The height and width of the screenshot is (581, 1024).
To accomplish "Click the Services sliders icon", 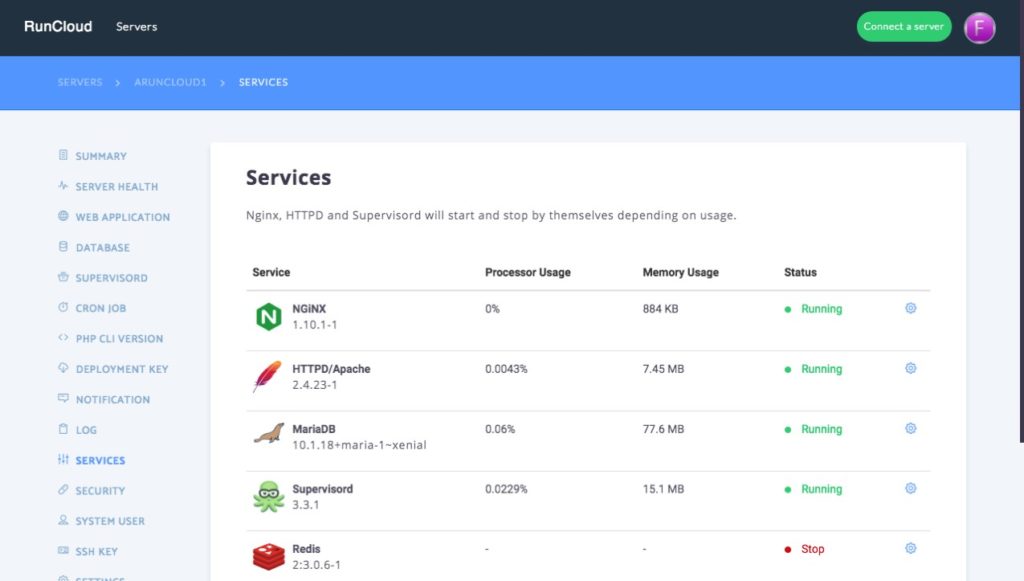I will coord(63,459).
